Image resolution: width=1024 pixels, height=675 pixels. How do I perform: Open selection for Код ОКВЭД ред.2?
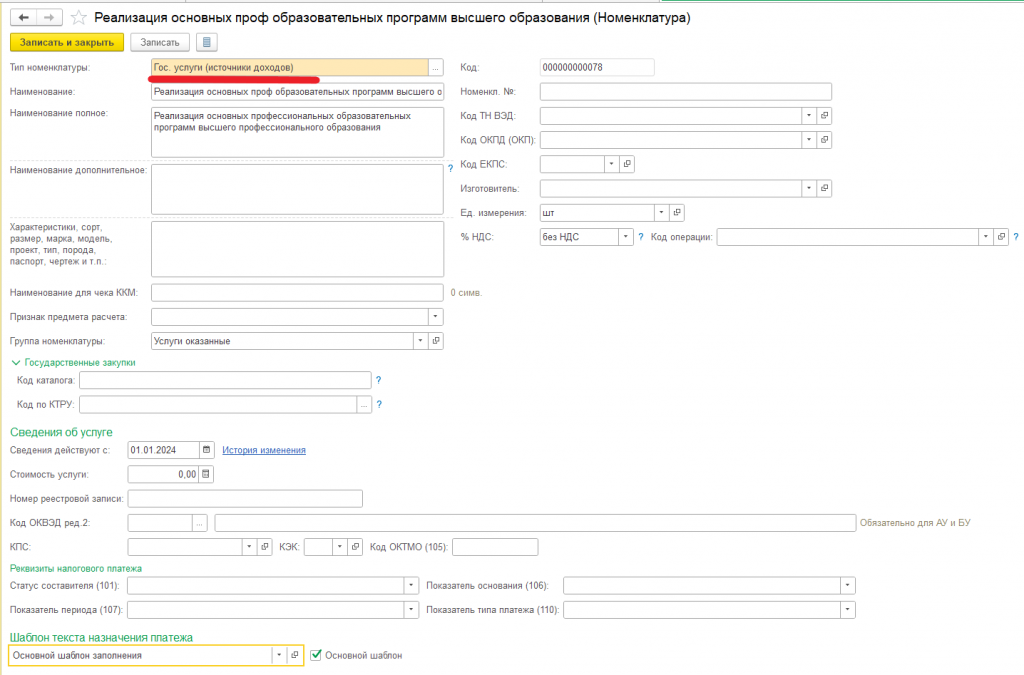pos(200,523)
